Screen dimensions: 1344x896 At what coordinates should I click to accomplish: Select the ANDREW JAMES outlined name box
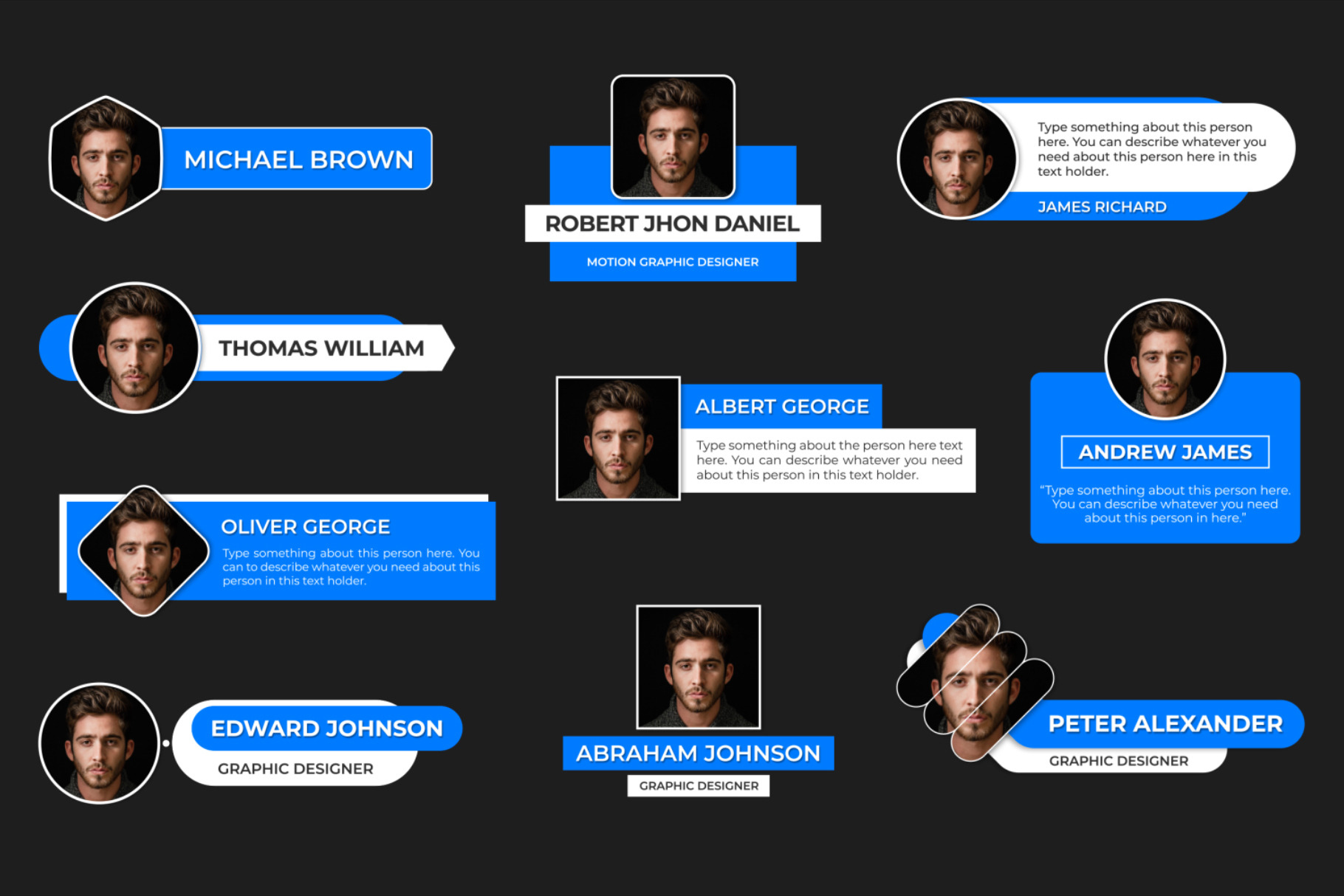(x=1165, y=452)
